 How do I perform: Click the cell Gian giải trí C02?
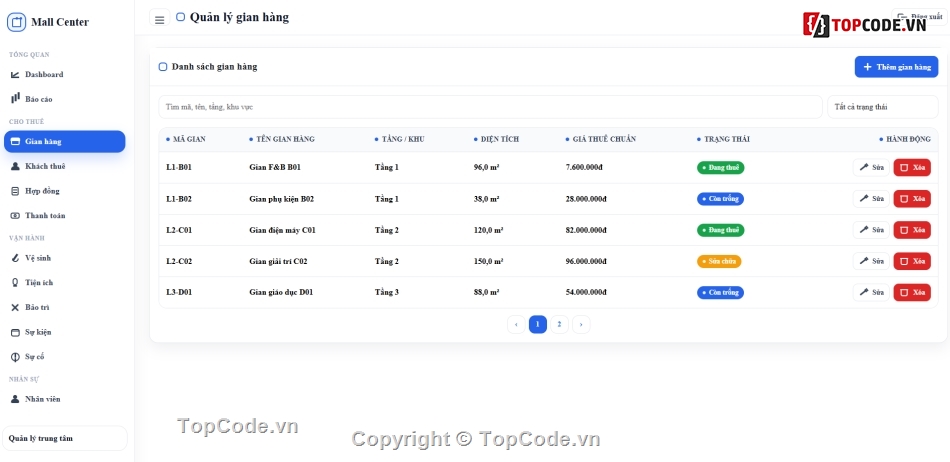(x=279, y=262)
